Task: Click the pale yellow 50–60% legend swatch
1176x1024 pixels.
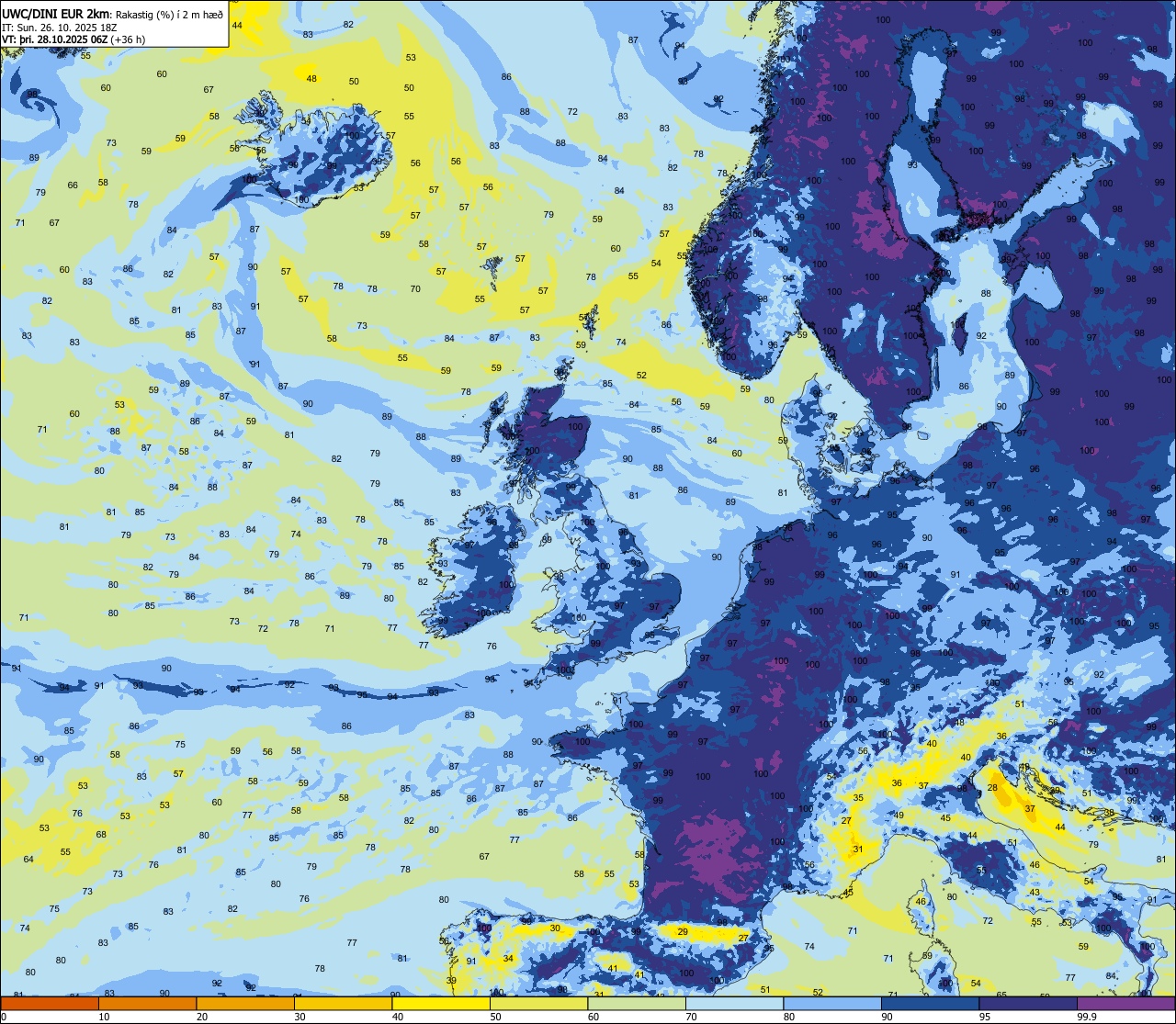Action: (x=538, y=1004)
